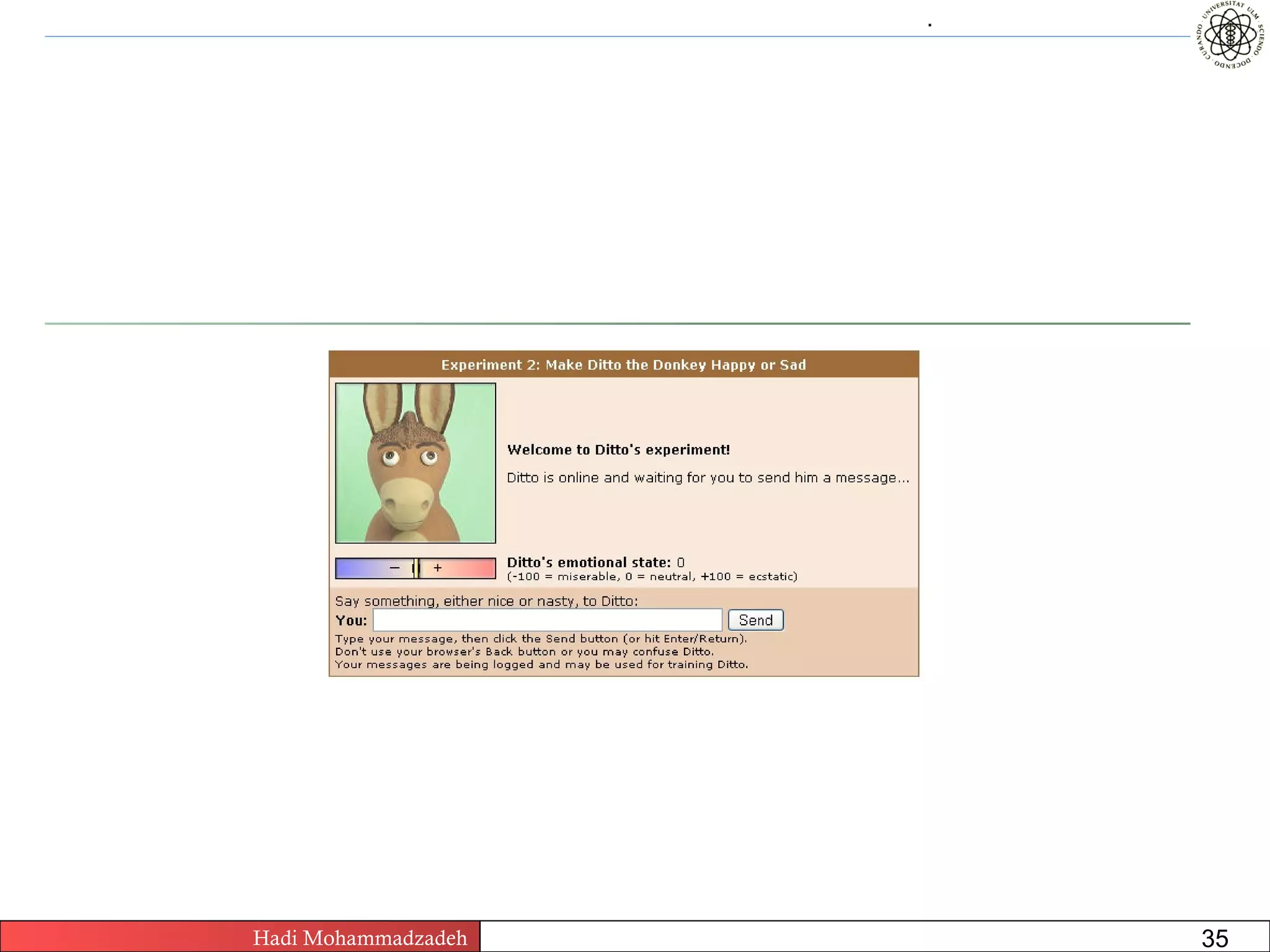Click 'Your messages are being logged' notice
The height and width of the screenshot is (952, 1270).
coord(541,664)
